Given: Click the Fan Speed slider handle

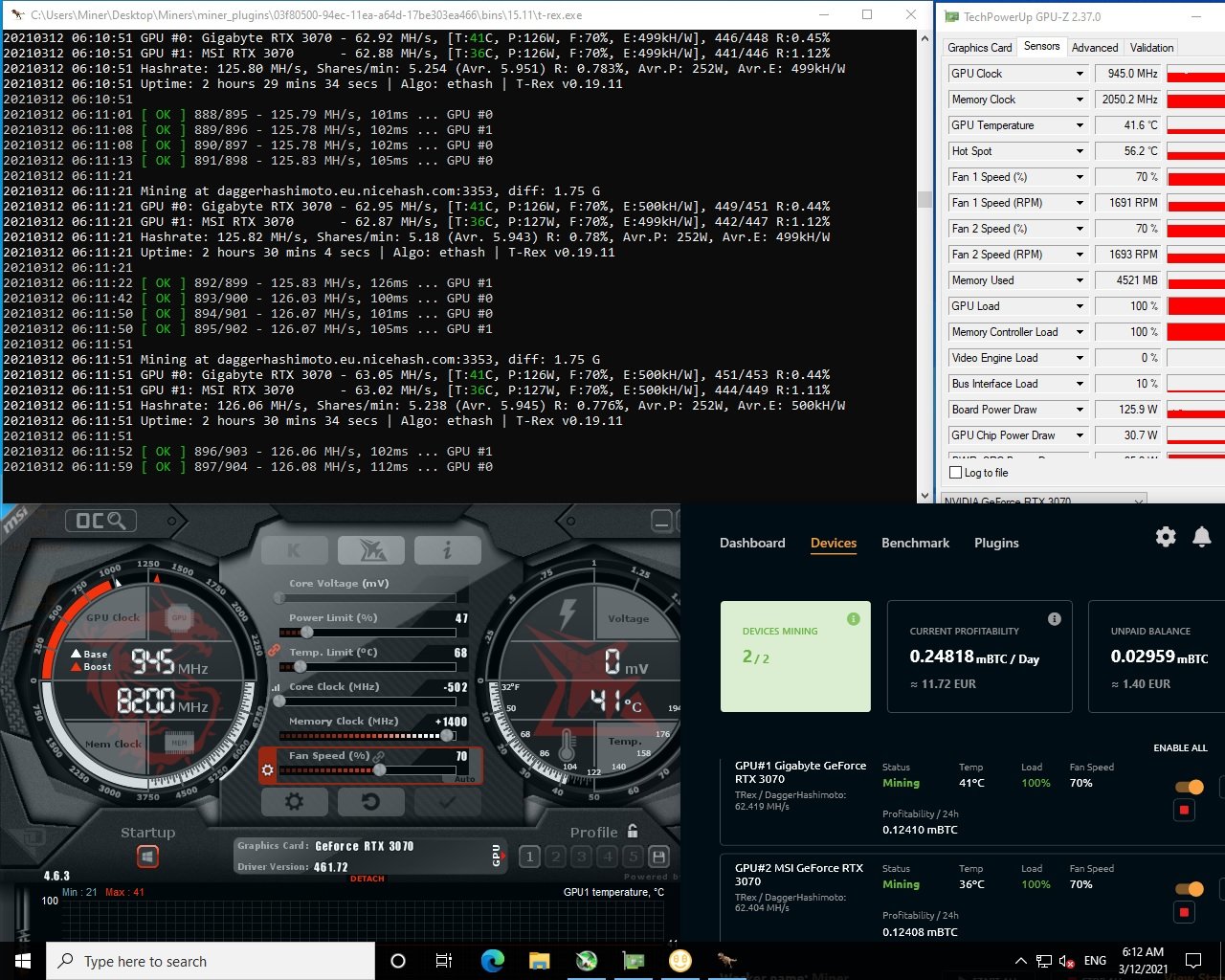Looking at the screenshot, I should pos(380,769).
